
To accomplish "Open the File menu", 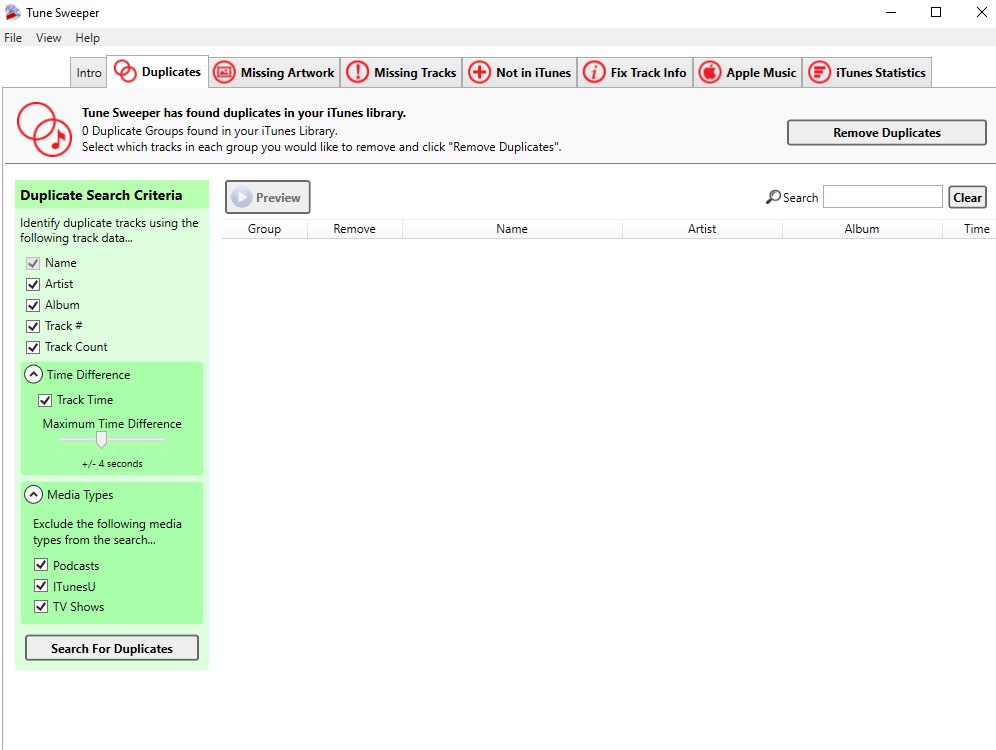I will 13,38.
